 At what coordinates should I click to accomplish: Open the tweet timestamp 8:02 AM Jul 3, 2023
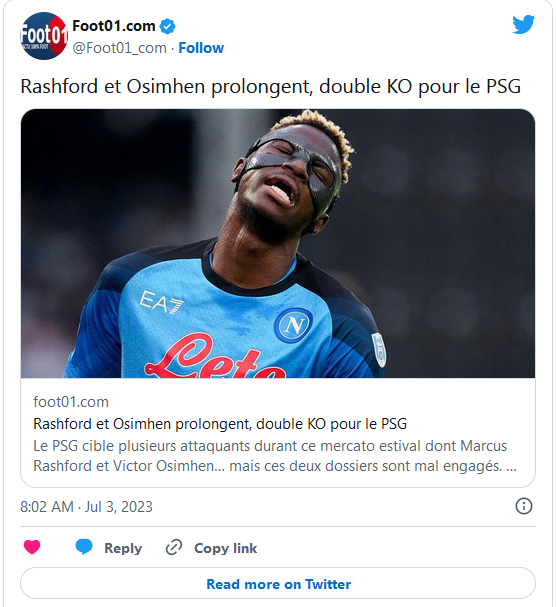click(x=86, y=507)
